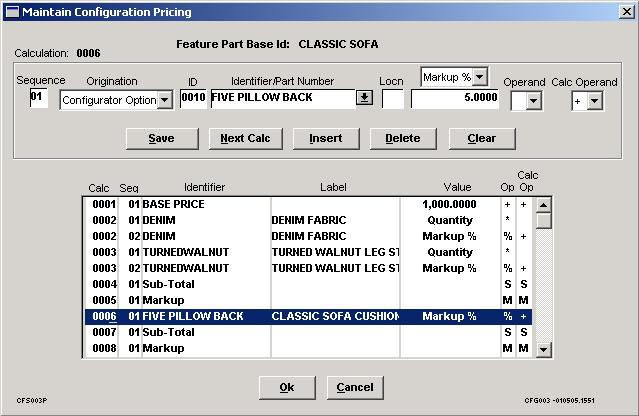Screen dimensions: 639x416
Task: Open the Markup % type dropdown
Action: 480,77
